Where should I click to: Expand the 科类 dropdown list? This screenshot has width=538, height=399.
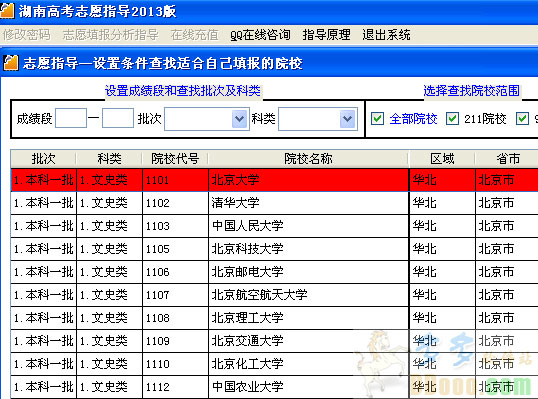click(348, 119)
